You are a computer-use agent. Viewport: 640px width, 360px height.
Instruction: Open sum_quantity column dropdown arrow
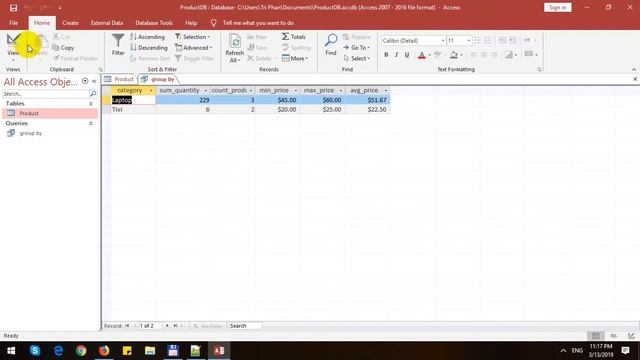click(205, 90)
